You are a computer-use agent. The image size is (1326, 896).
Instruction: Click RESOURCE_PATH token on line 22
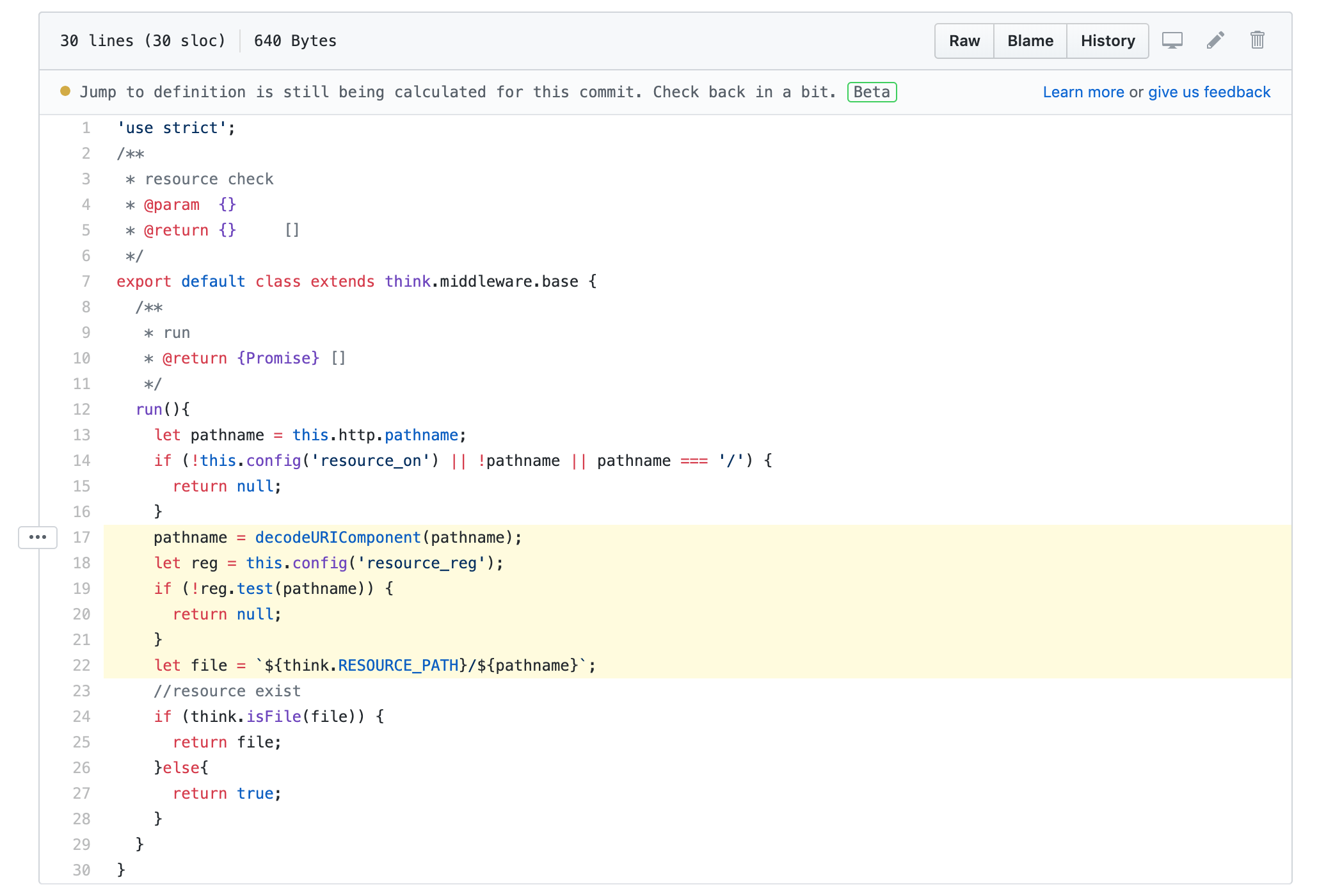tap(398, 666)
